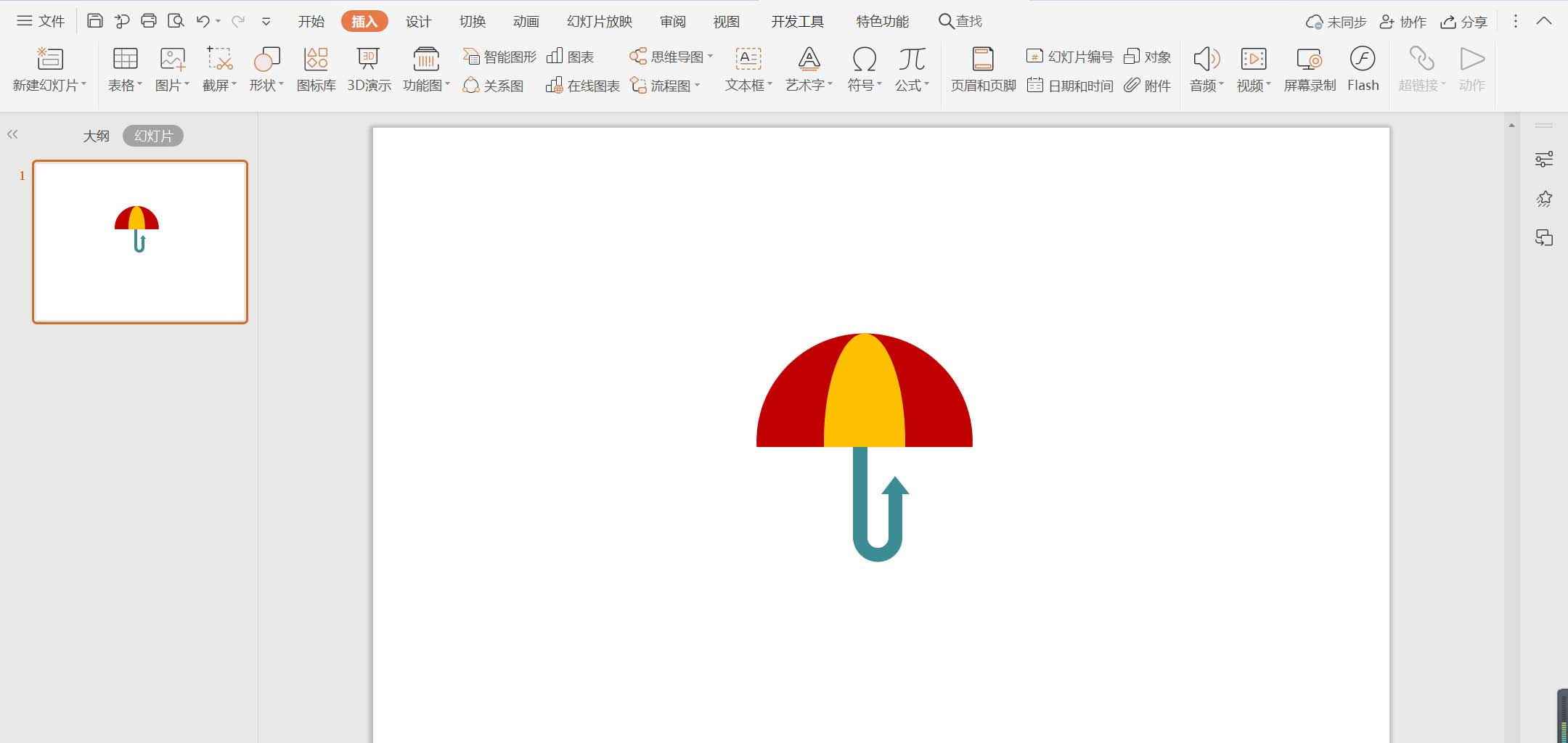Launch 3D演示 presentation feature
The height and width of the screenshot is (743, 1568).
tap(367, 69)
